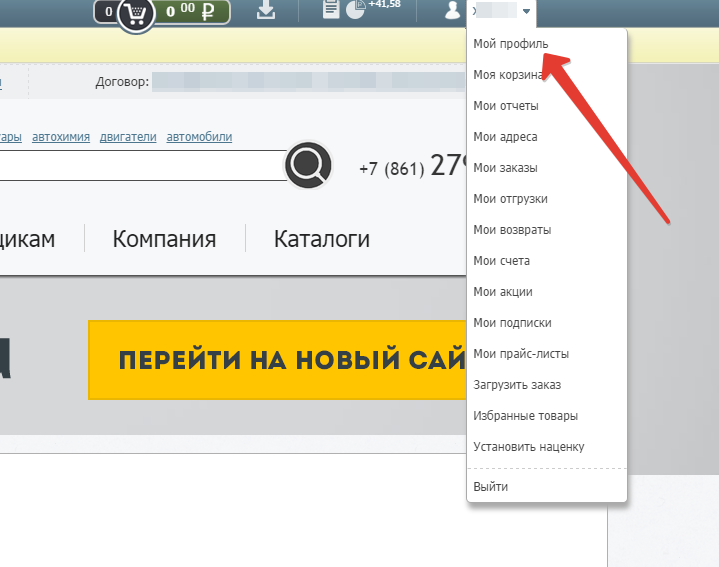This screenshot has width=719, height=567.
Task: Select Установить наценку menu entry
Action: pyautogui.click(x=529, y=447)
